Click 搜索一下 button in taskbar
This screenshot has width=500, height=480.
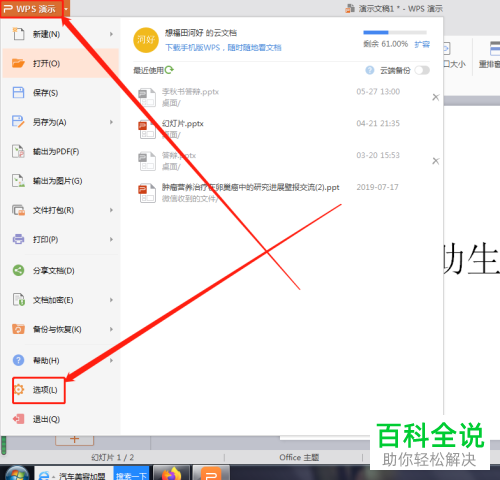[x=131, y=474]
